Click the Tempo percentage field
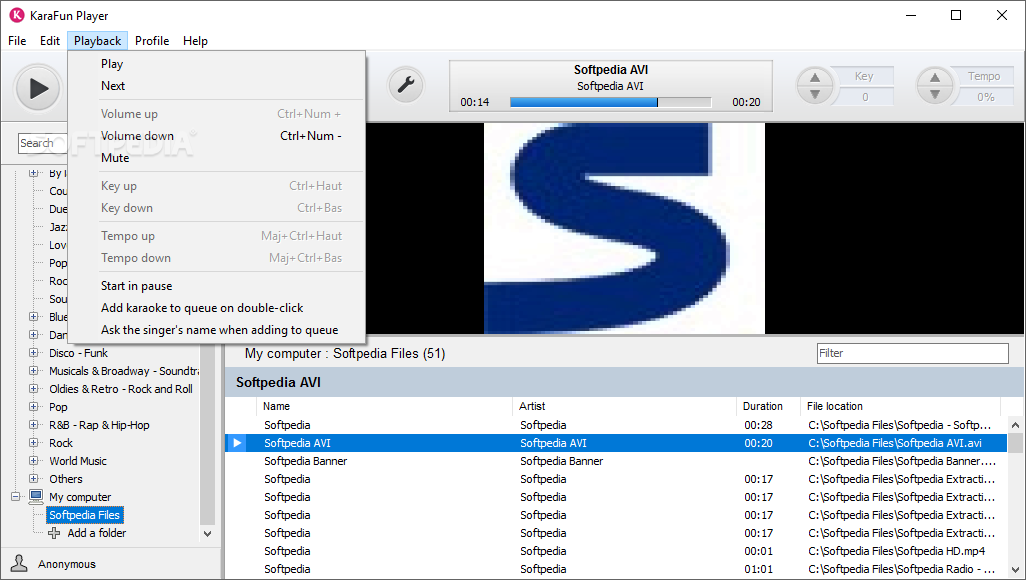This screenshot has height=580, width=1026. click(x=985, y=97)
